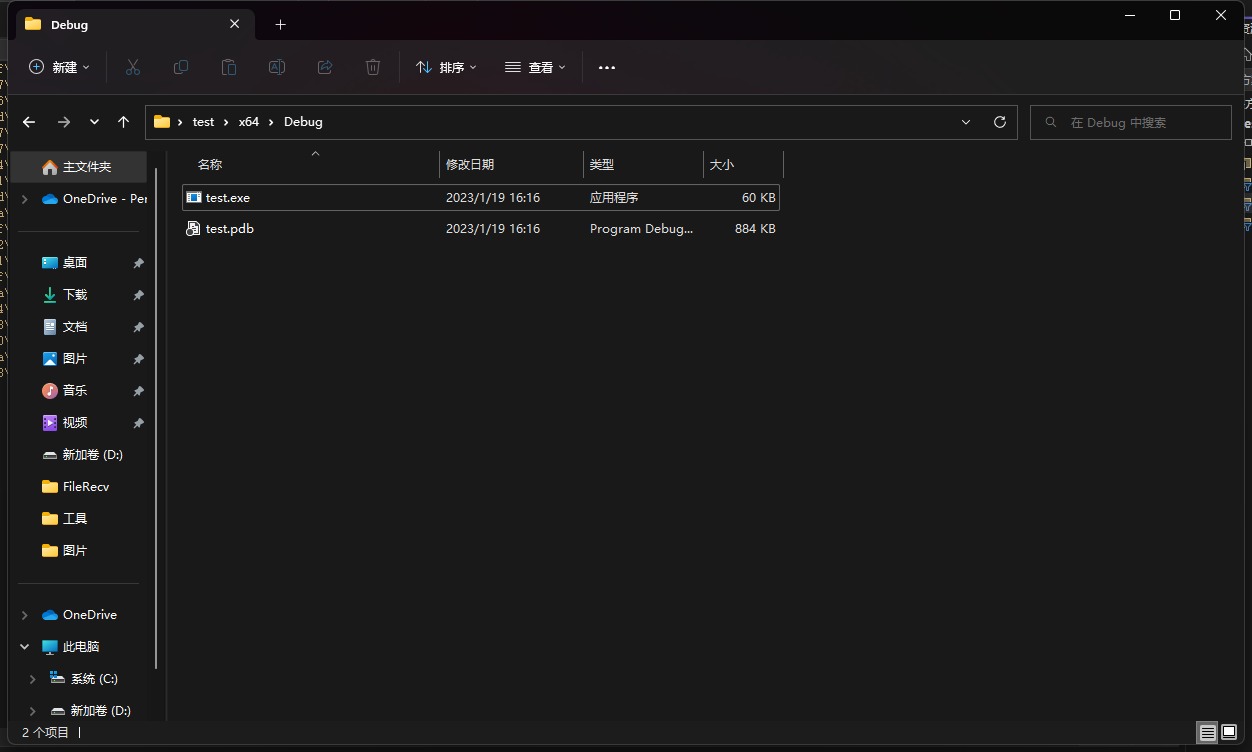
Task: Open the 新建 (New) dropdown
Action: pyautogui.click(x=59, y=67)
